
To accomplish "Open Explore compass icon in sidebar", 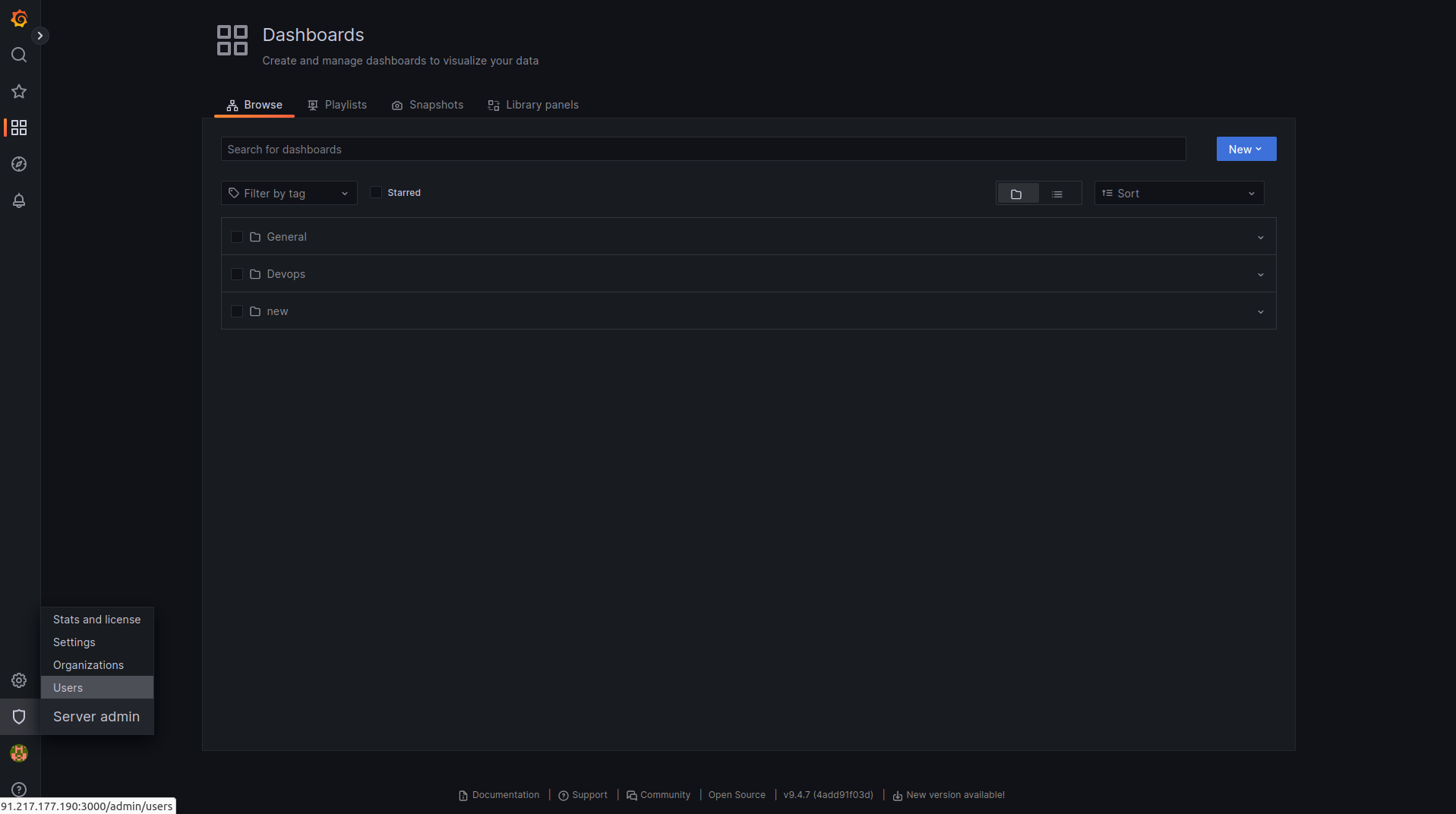I will coord(19,164).
